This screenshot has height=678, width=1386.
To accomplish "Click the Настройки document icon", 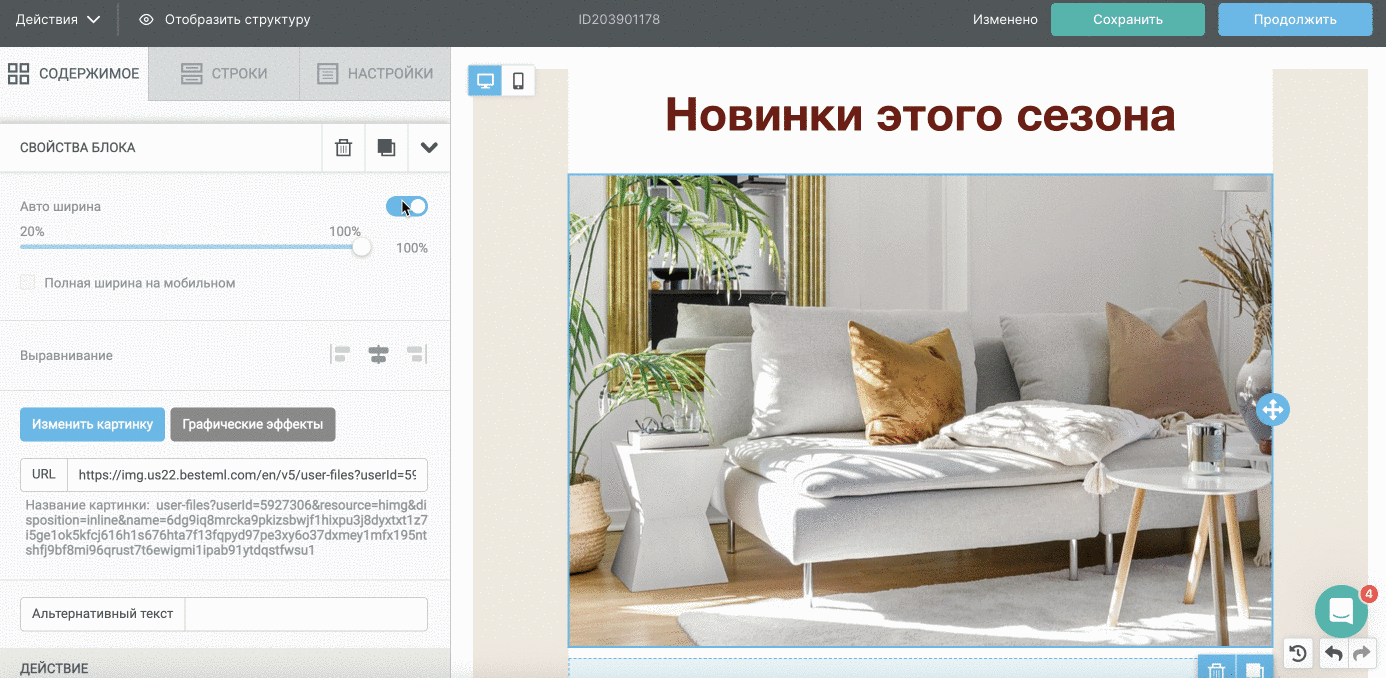I will [x=327, y=73].
